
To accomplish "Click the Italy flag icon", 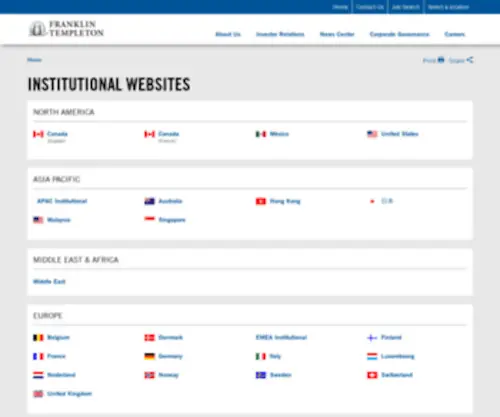I will pyautogui.click(x=261, y=356).
